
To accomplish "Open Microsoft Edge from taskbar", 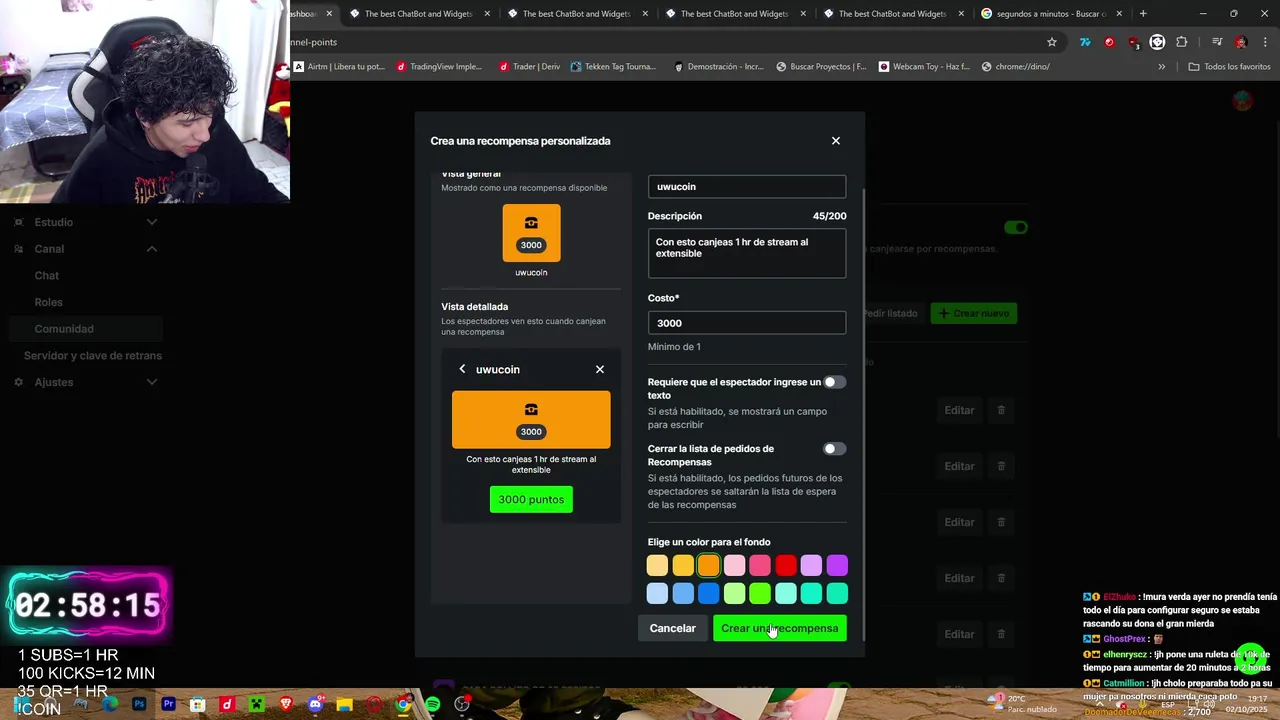I will (110, 705).
